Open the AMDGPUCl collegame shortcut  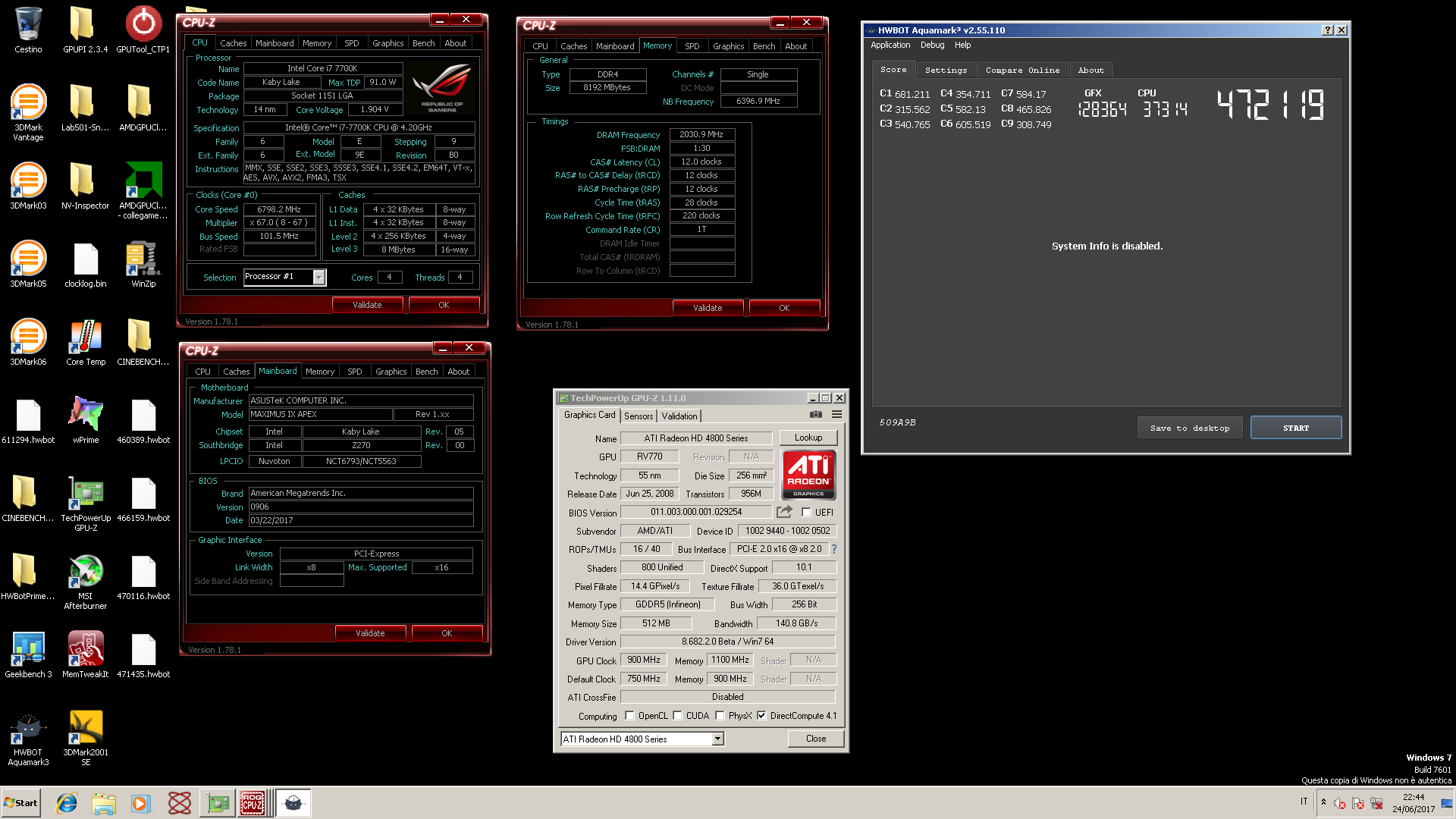[x=143, y=190]
